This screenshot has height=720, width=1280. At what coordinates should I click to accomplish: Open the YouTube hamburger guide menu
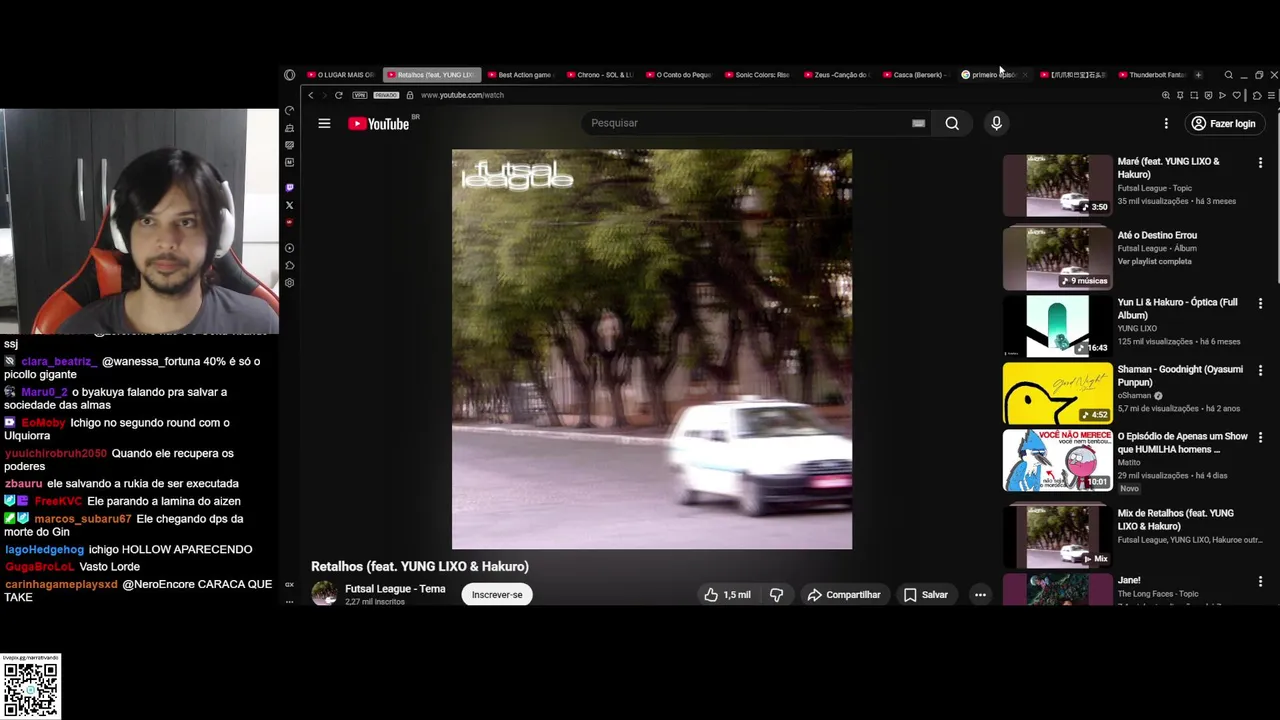pos(324,123)
